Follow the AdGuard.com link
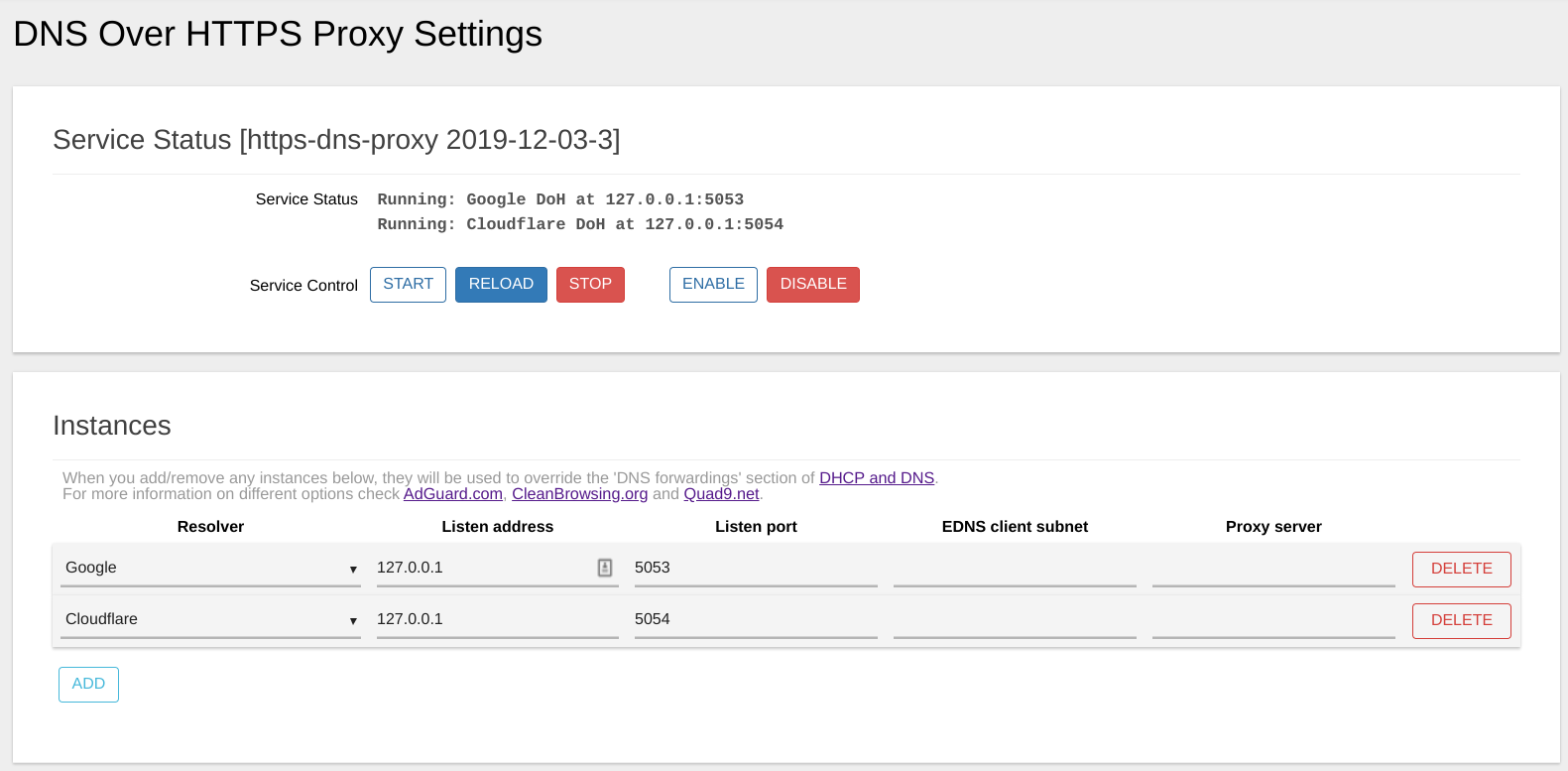This screenshot has width=1568, height=771. tap(452, 494)
